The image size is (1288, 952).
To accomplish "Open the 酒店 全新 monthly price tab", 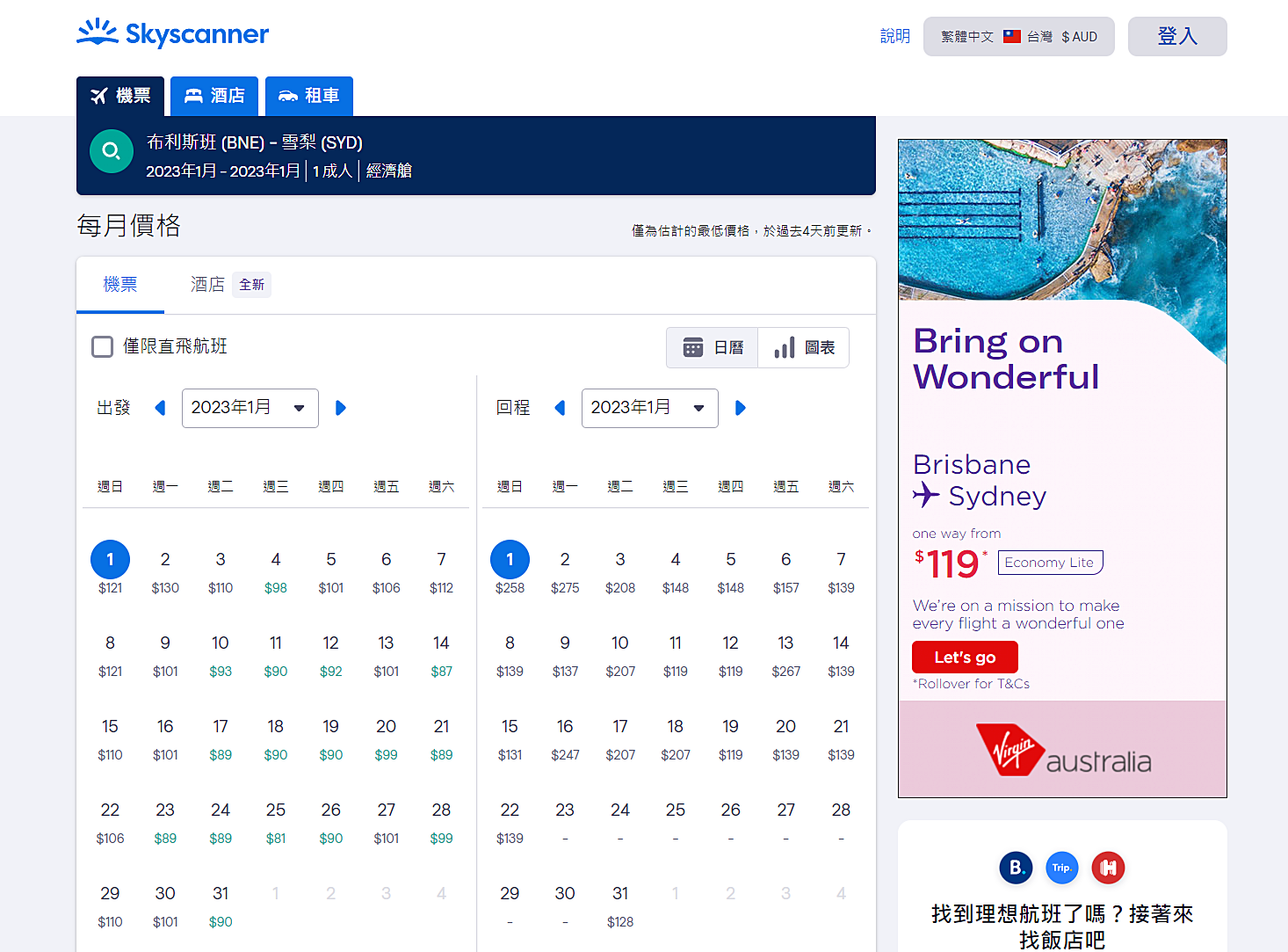I will 230,285.
